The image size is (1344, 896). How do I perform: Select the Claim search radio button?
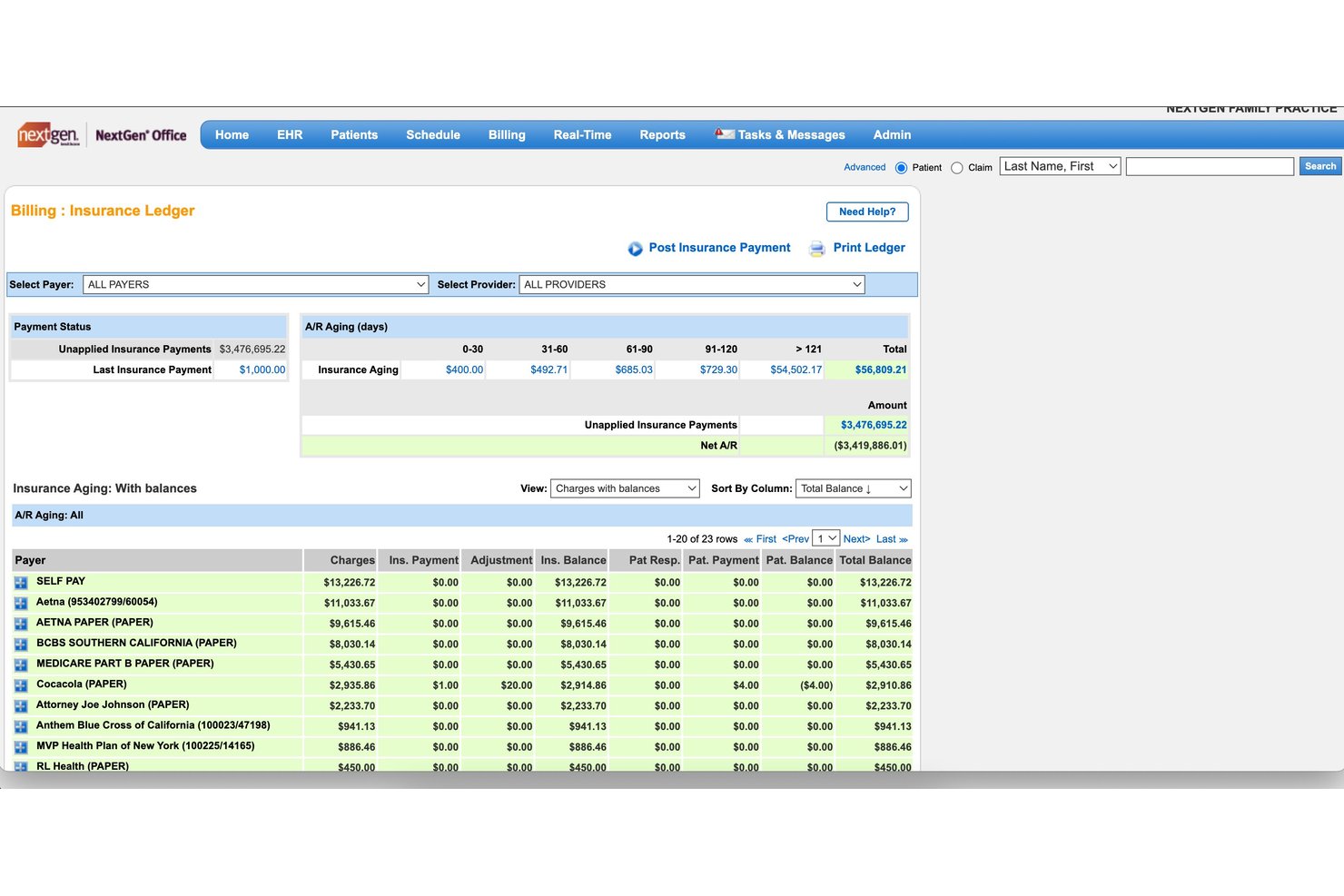click(x=956, y=168)
